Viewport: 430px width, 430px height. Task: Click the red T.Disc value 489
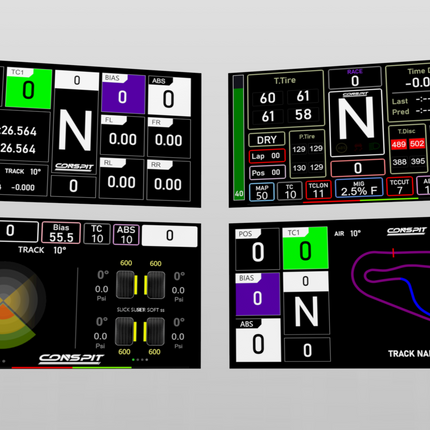pyautogui.click(x=399, y=144)
